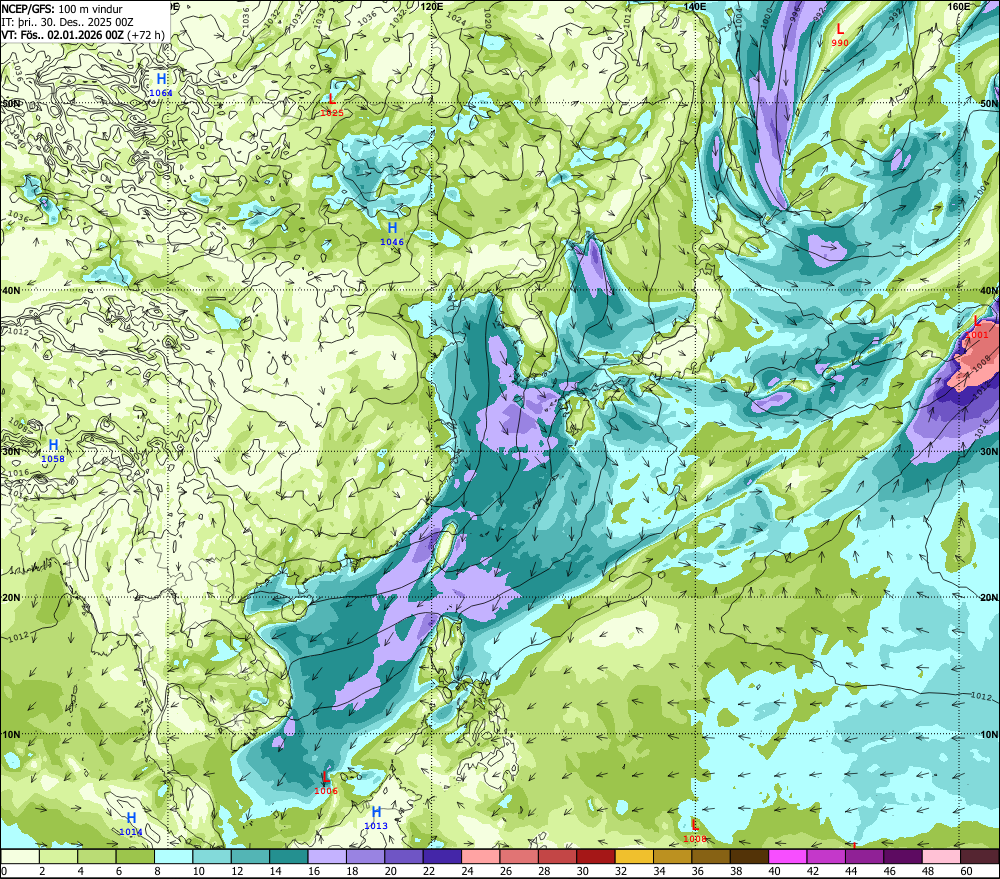Select the dark brown 38–40 legend swatch

tap(749, 856)
